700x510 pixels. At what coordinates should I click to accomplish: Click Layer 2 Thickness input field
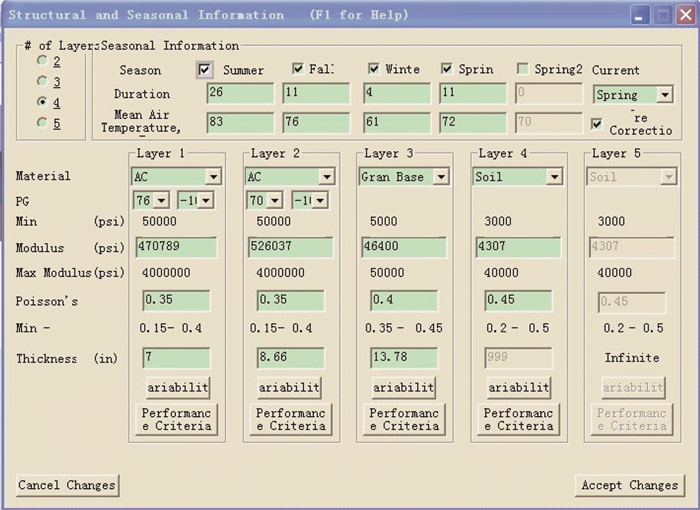[290, 358]
